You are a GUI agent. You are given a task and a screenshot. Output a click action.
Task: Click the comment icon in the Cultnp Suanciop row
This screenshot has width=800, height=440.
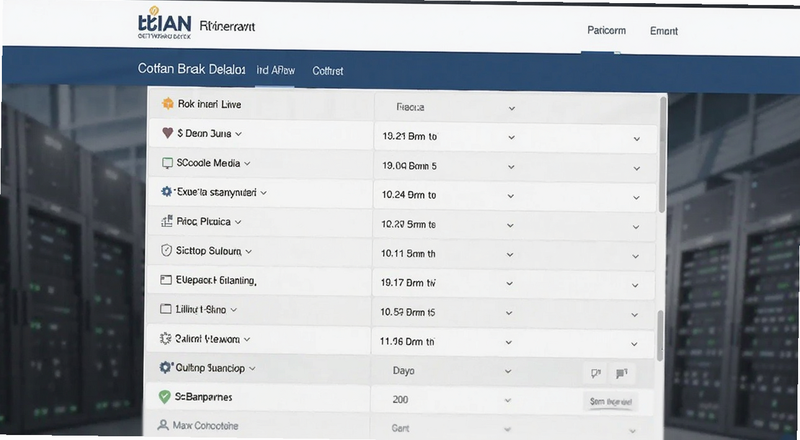pyautogui.click(x=595, y=374)
